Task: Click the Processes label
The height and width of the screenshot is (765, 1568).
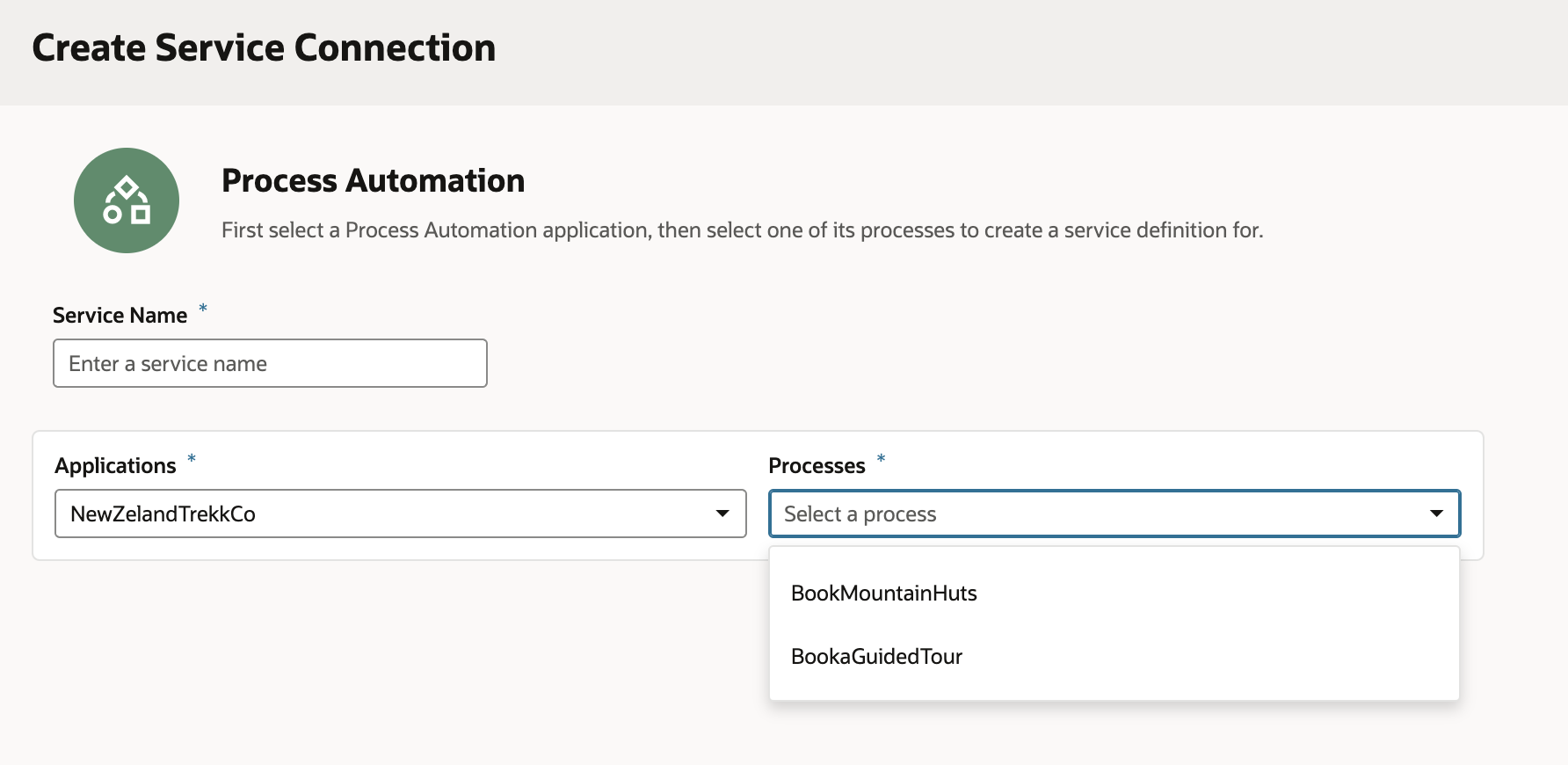Action: [x=817, y=465]
